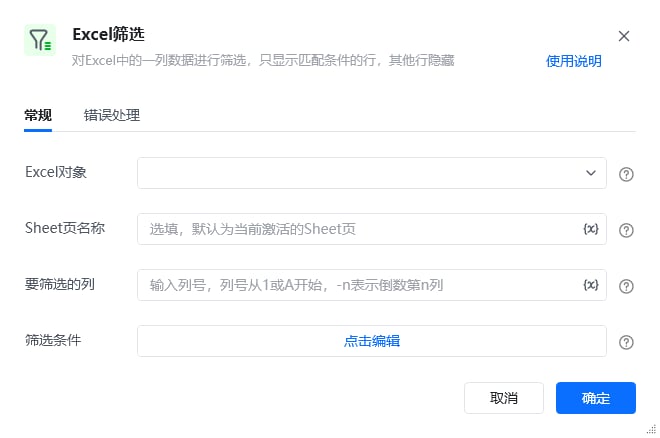Close the Excel筛选 dialog

click(624, 36)
